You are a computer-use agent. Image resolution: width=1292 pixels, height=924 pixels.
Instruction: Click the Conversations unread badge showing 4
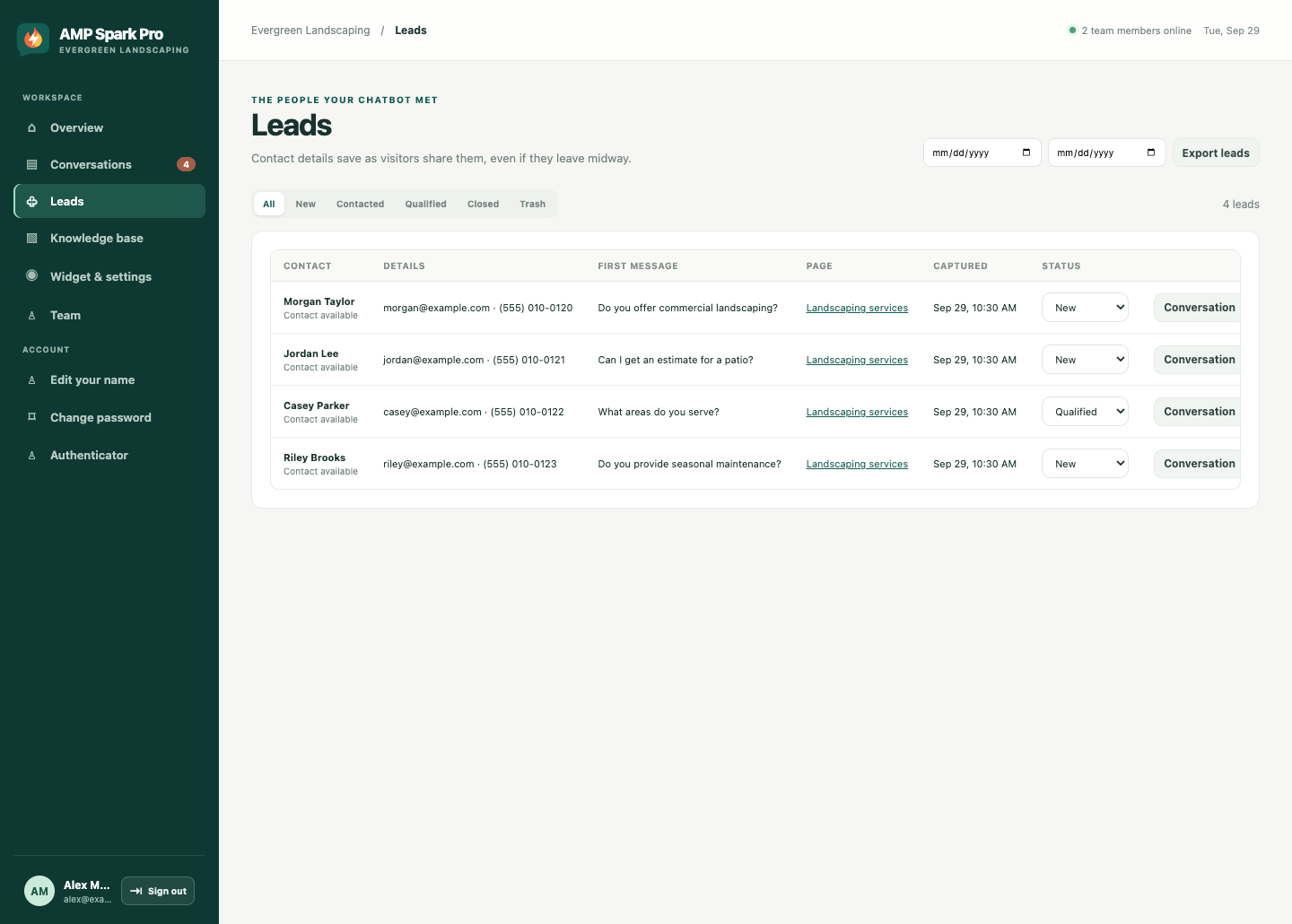pyautogui.click(x=186, y=164)
